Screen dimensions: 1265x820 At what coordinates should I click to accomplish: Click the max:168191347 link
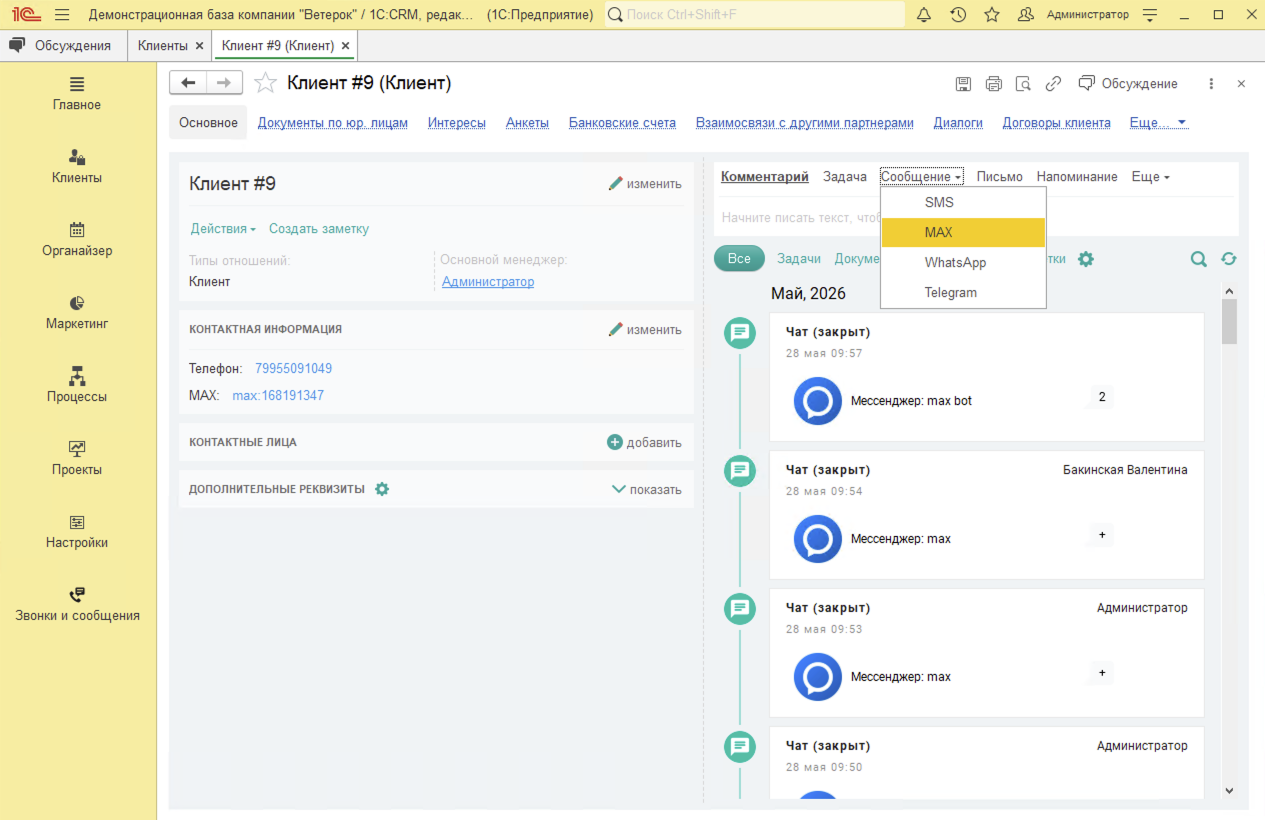[278, 396]
